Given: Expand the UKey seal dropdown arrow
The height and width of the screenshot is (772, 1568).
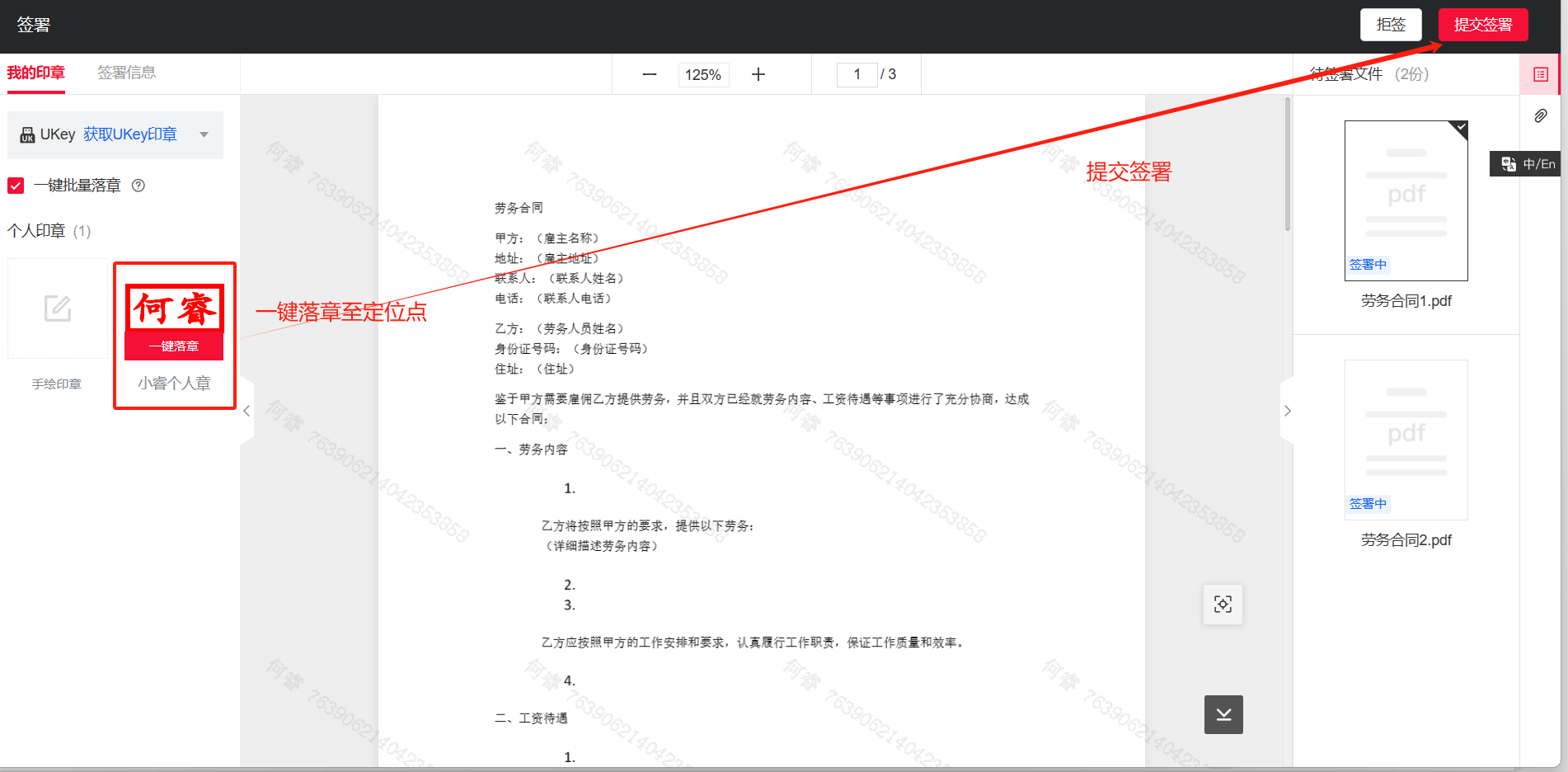Looking at the screenshot, I should [x=204, y=134].
